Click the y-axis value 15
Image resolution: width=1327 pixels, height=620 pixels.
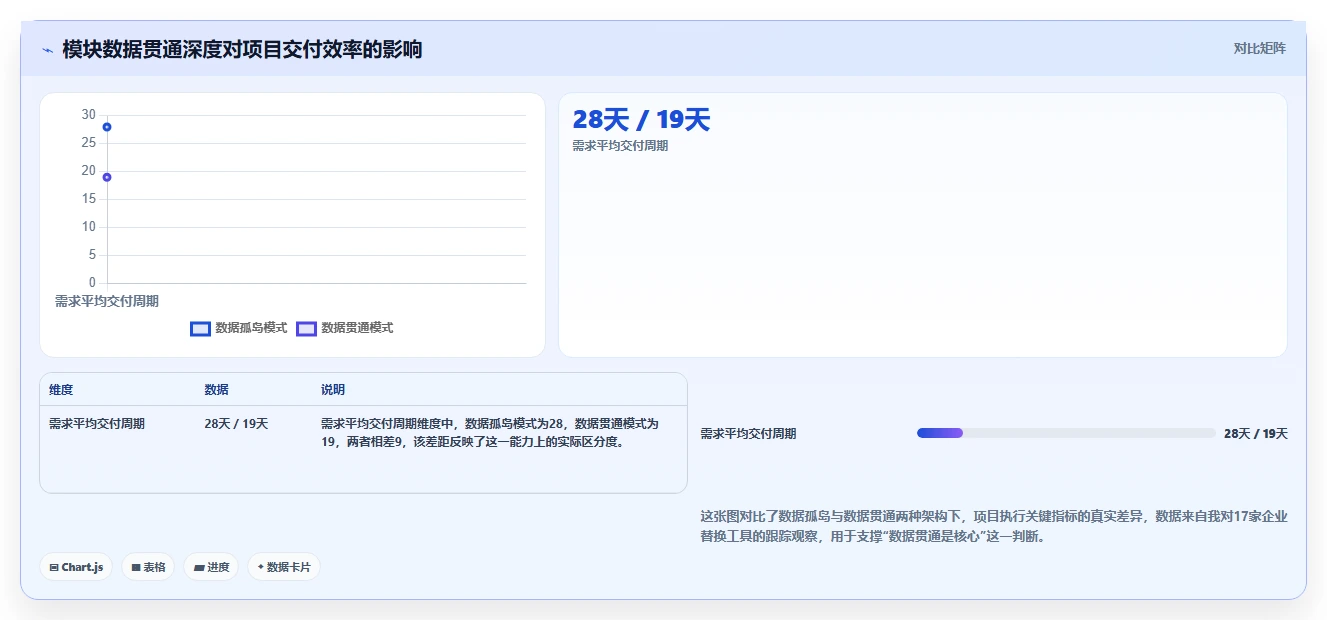(x=89, y=199)
